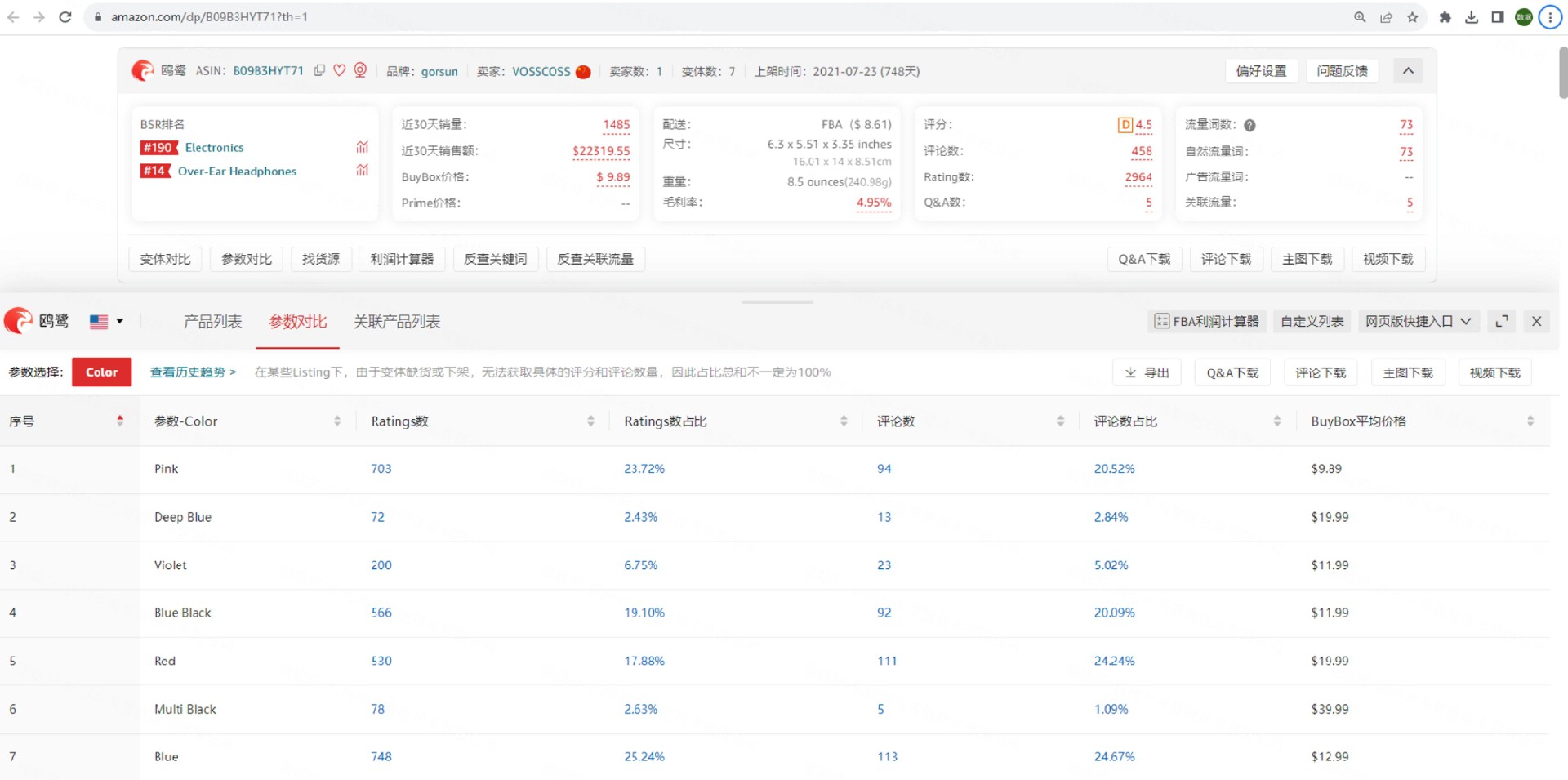This screenshot has width=1568, height=780.
Task: Open the 关联产品列表 tab
Action: (x=397, y=321)
